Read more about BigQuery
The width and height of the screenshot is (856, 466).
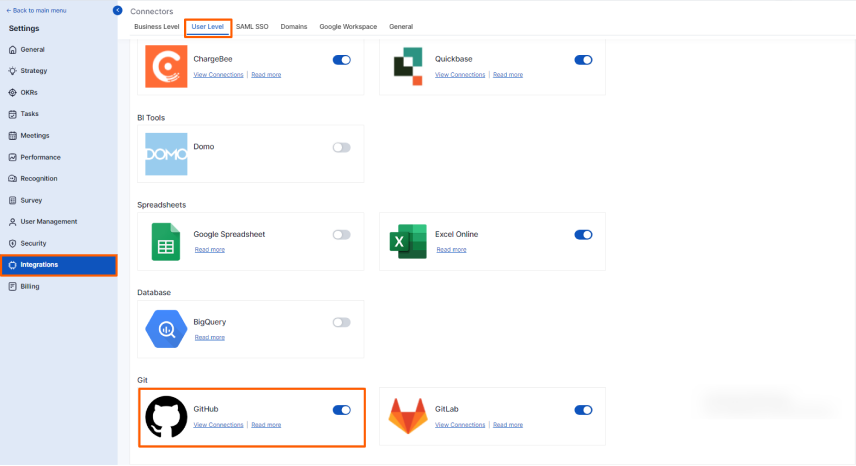click(210, 338)
